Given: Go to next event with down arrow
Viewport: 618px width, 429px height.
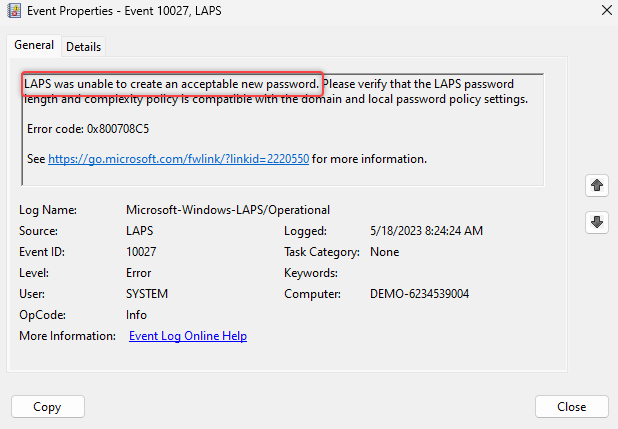Looking at the screenshot, I should click(598, 222).
